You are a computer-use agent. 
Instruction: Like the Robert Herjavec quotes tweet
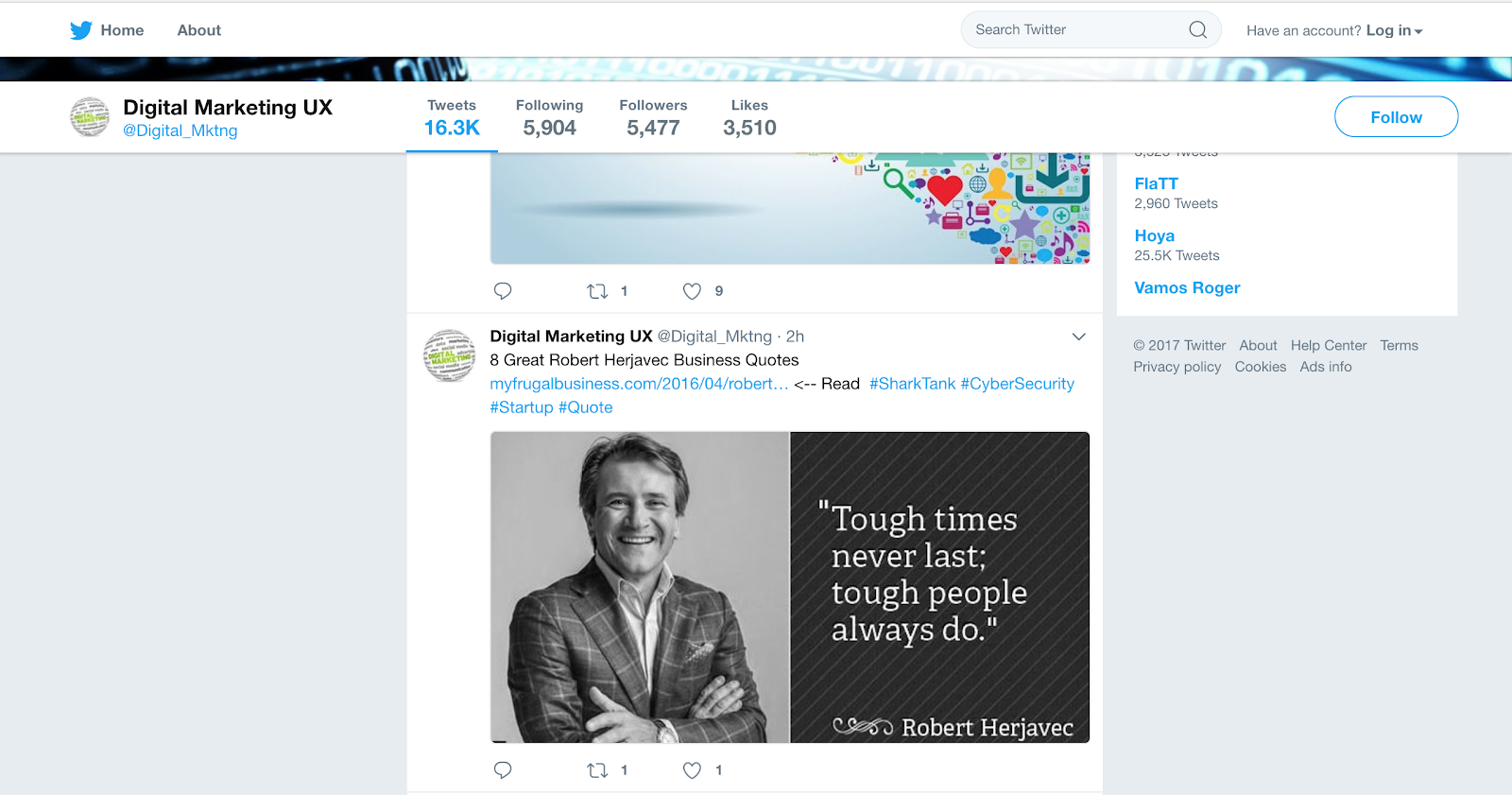[692, 770]
